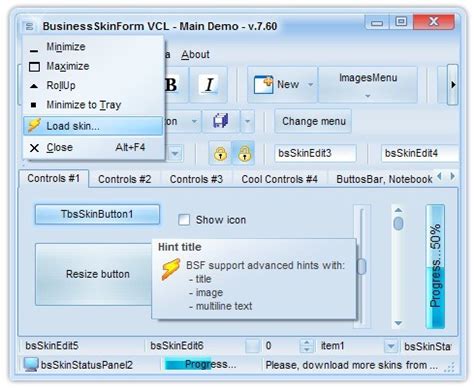Click the Change menu button
The width and height of the screenshot is (474, 389).
click(x=313, y=121)
